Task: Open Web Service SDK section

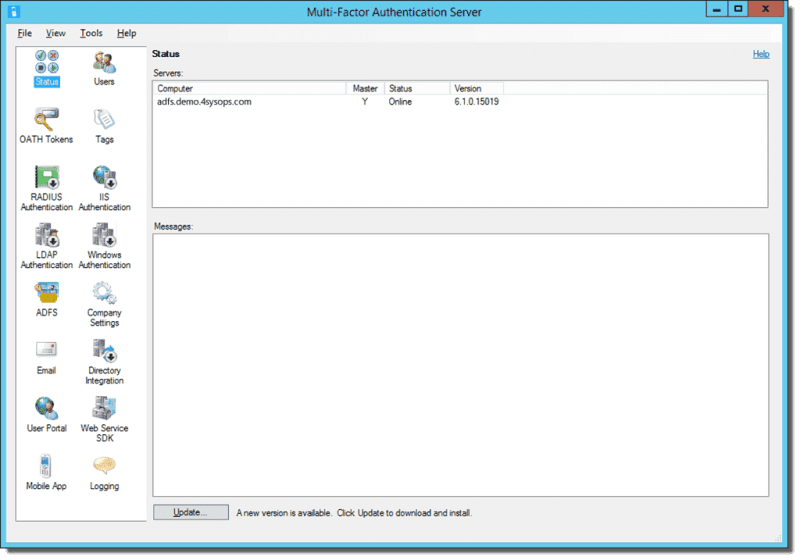Action: pyautogui.click(x=104, y=419)
